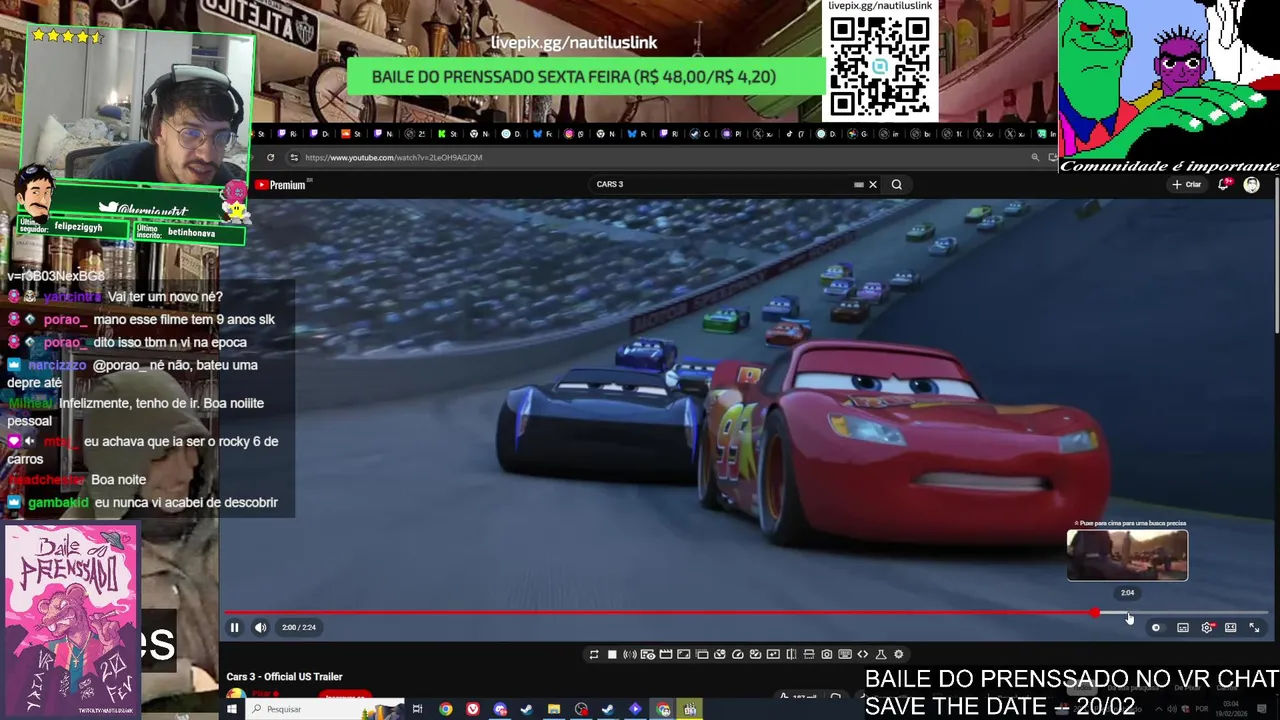Viewport: 1280px width, 720px height.
Task: Click the Criar create button
Action: click(x=1187, y=184)
